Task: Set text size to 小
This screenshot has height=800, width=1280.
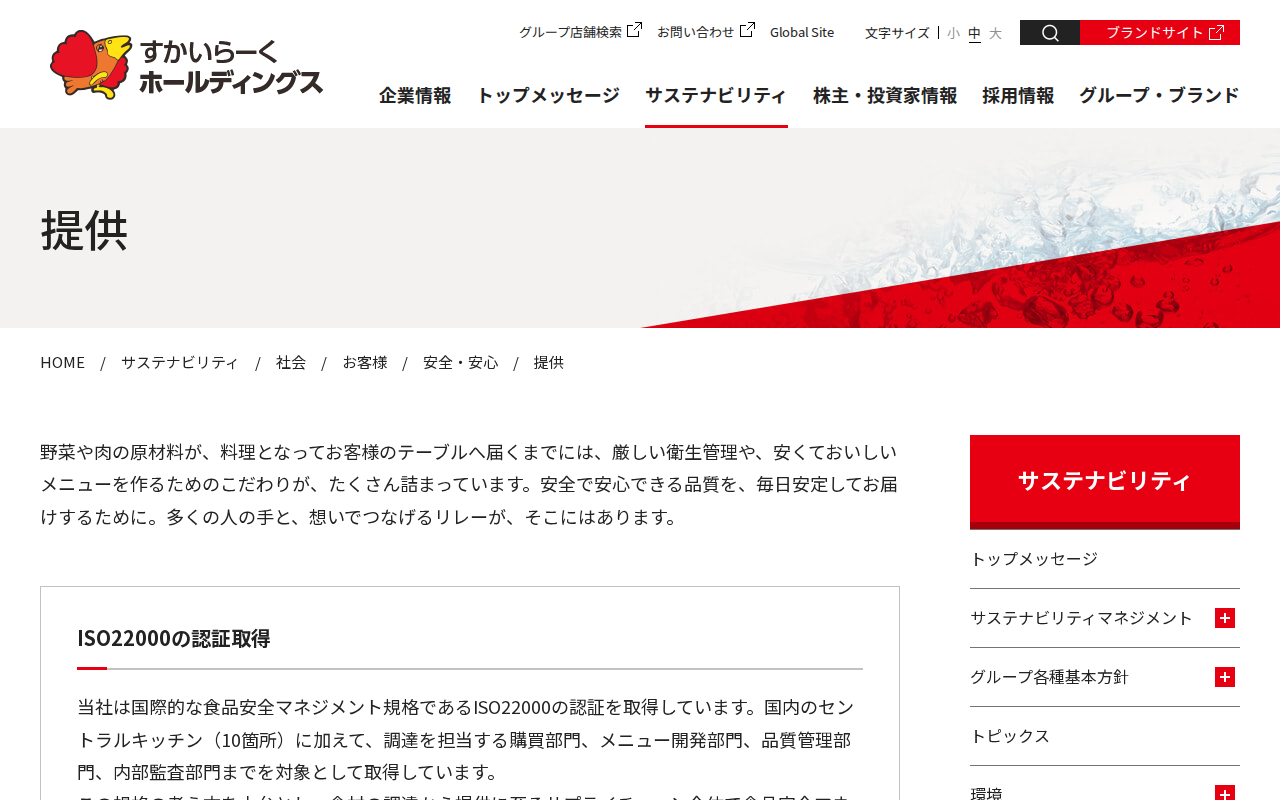Action: point(953,33)
